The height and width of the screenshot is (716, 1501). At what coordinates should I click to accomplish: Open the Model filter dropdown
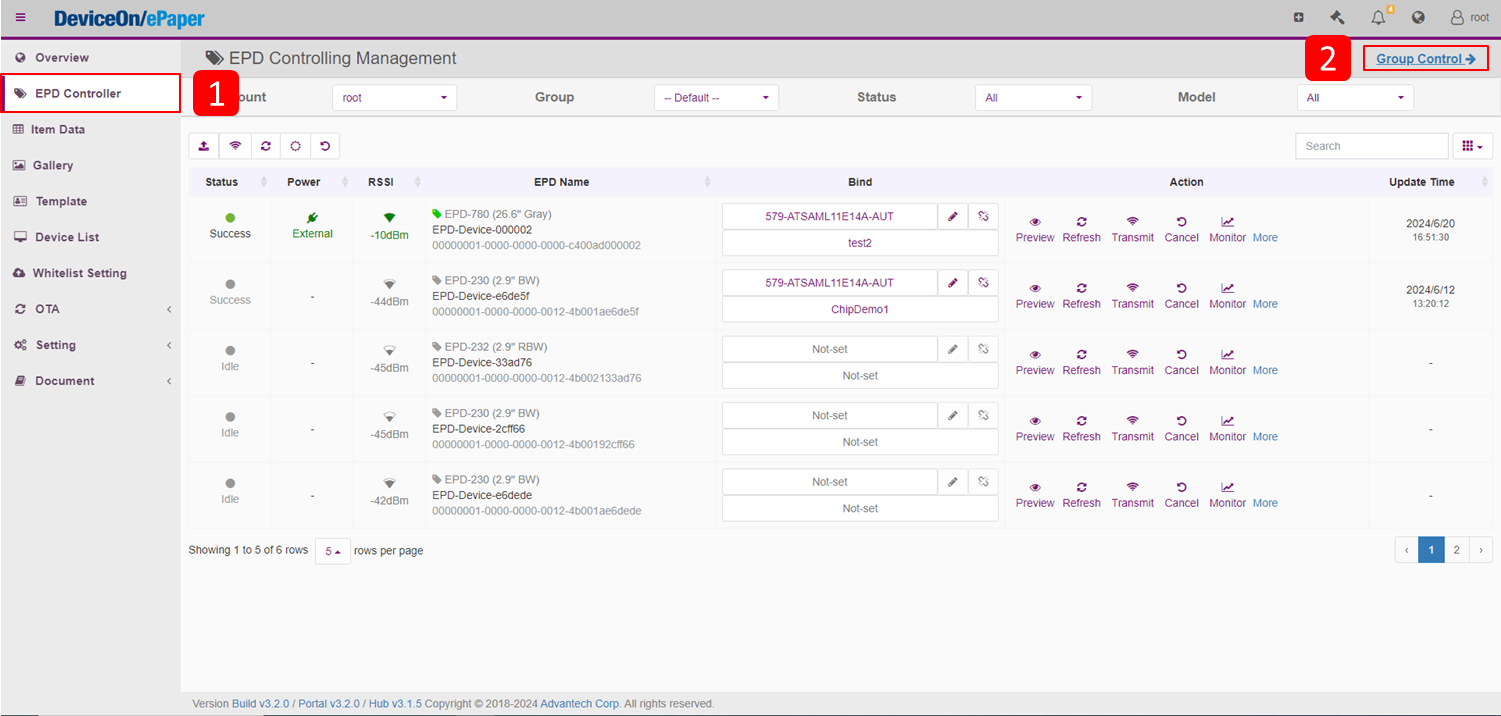click(x=1355, y=98)
